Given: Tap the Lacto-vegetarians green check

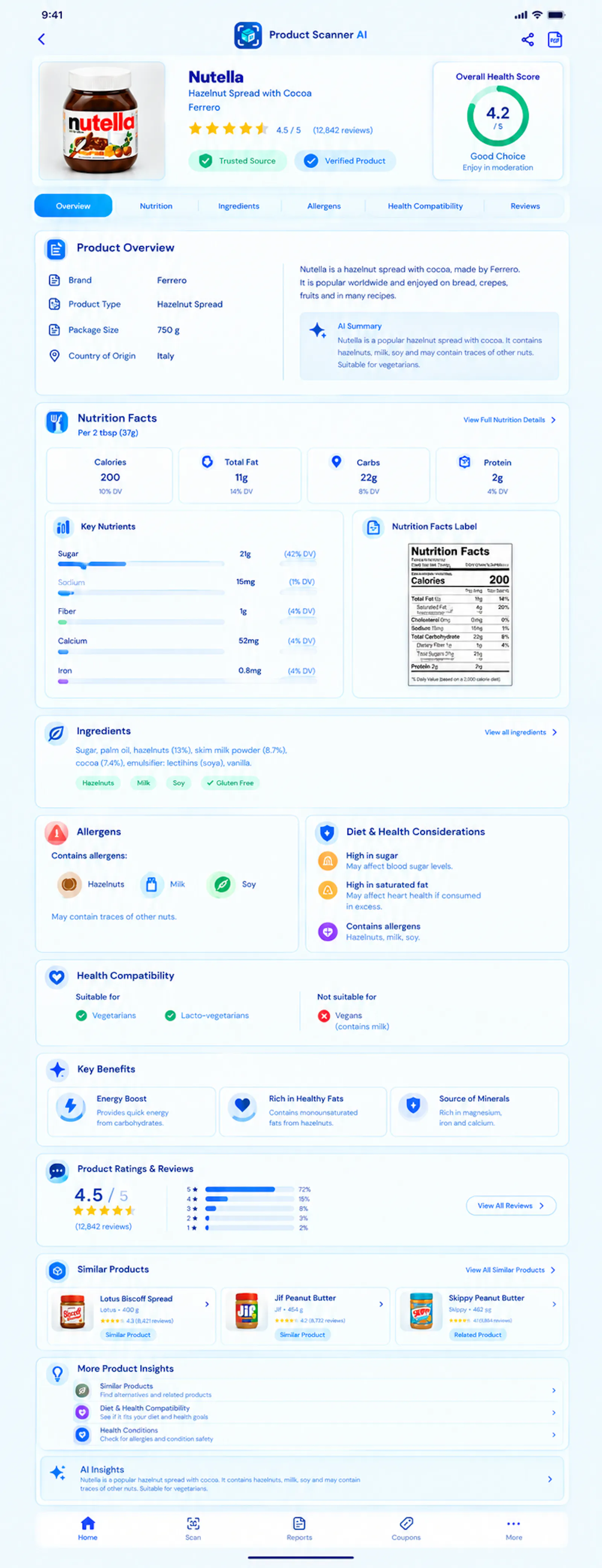Looking at the screenshot, I should 170,1015.
